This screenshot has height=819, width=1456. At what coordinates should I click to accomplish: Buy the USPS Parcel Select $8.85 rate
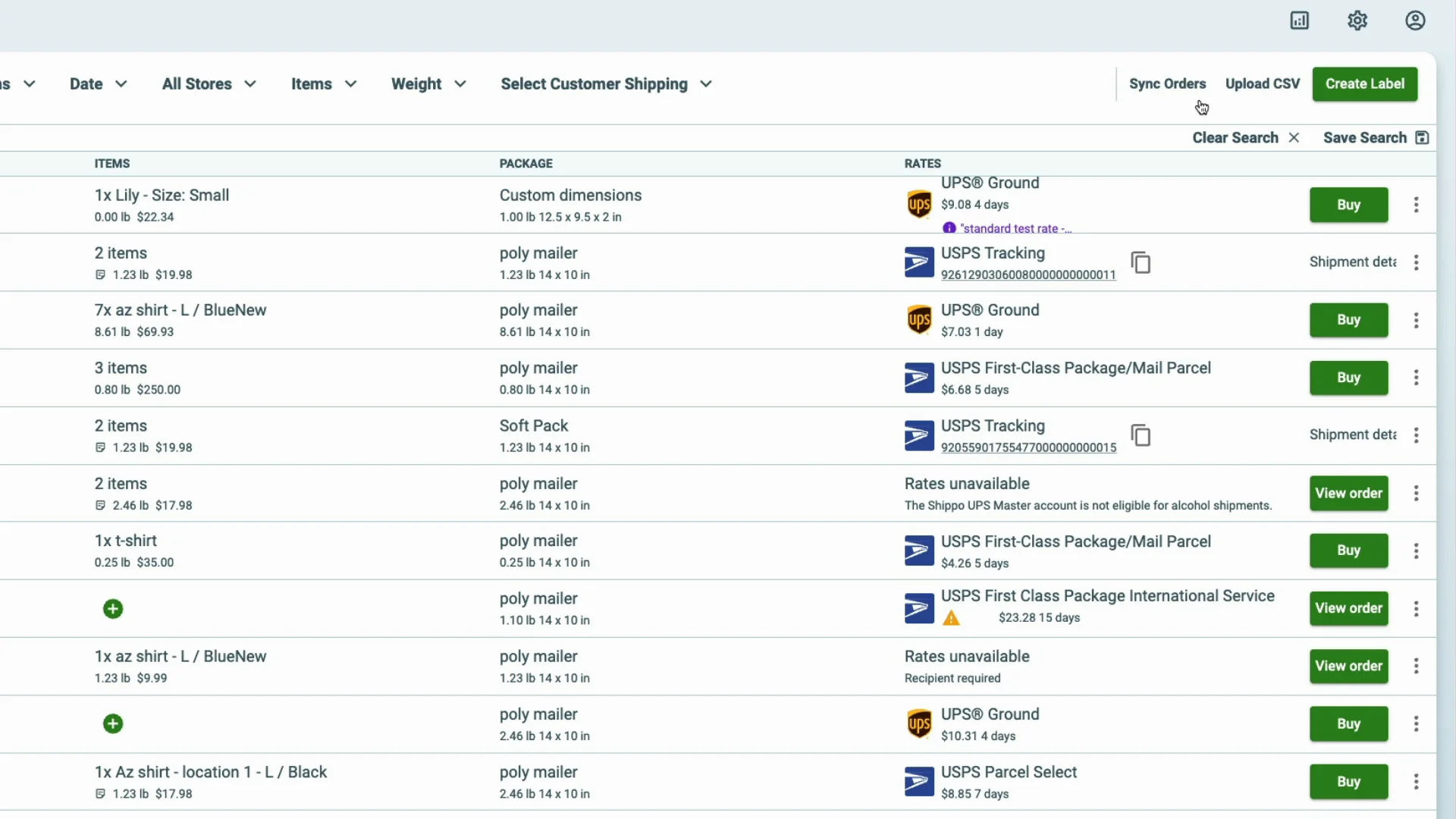point(1348,782)
